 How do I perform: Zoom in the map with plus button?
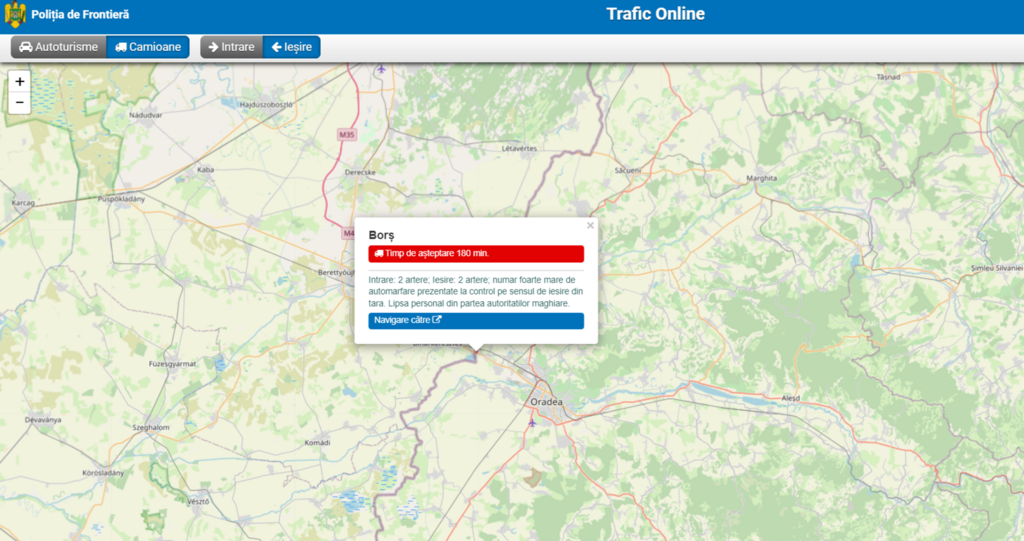(20, 81)
